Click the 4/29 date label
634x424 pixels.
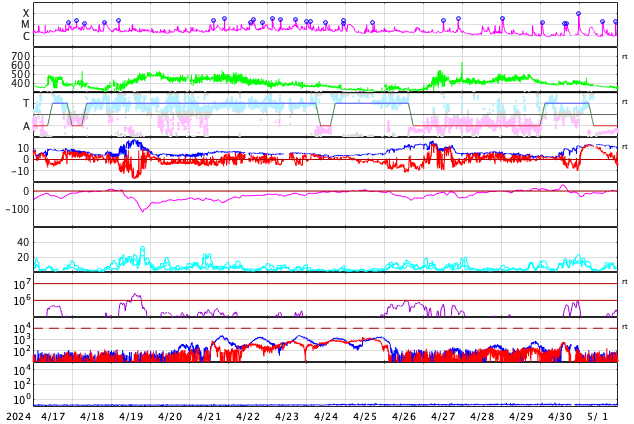(x=521, y=416)
